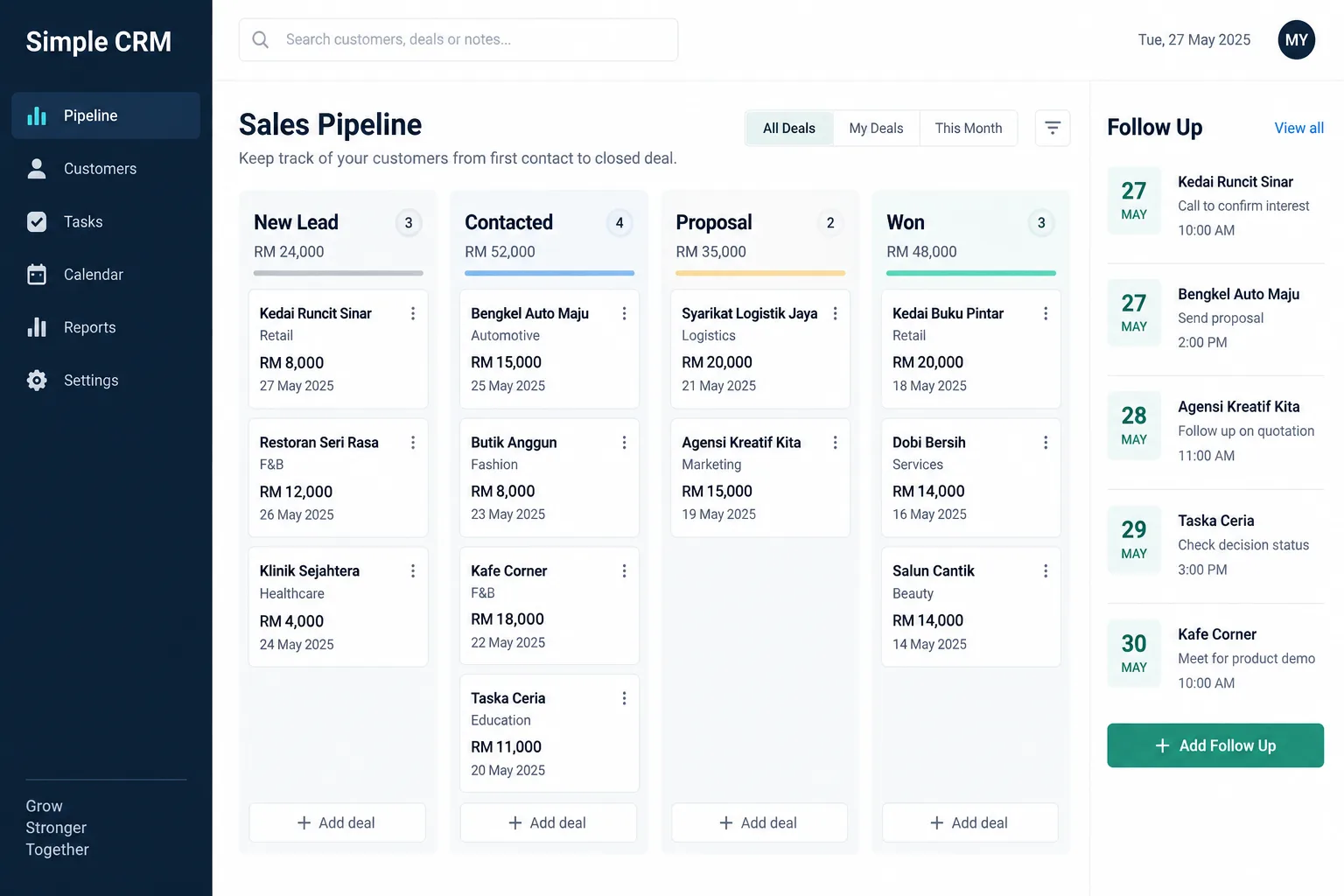This screenshot has width=1344, height=896.
Task: Open options menu for Kedai Runcit Sinar deal
Action: click(413, 313)
